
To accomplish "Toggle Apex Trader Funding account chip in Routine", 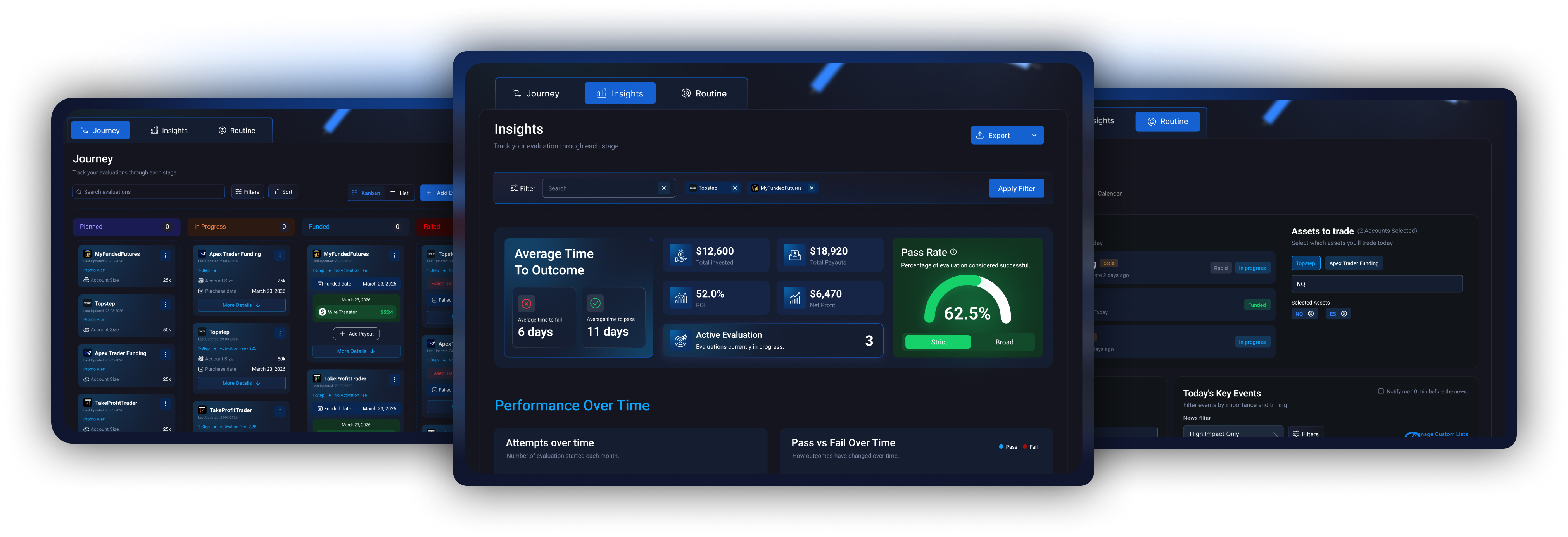I will [1354, 263].
